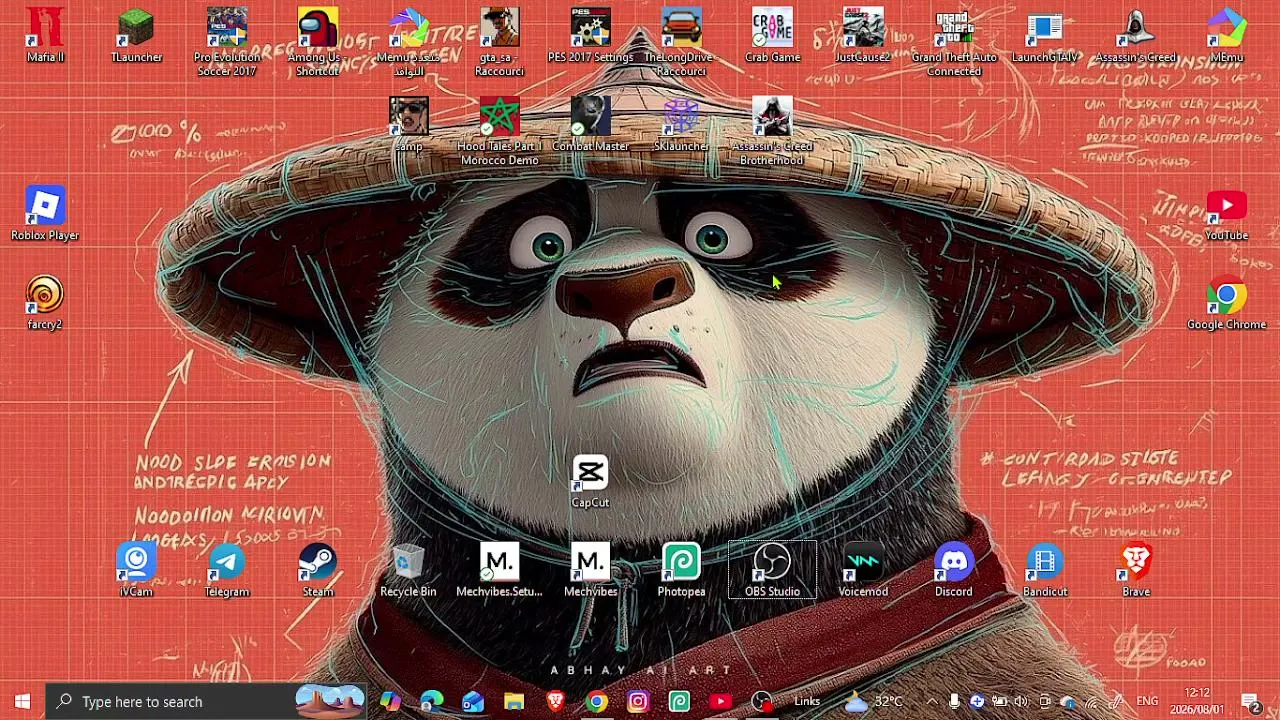
Task: Click the battery status tray icon
Action: pyautogui.click(x=999, y=701)
